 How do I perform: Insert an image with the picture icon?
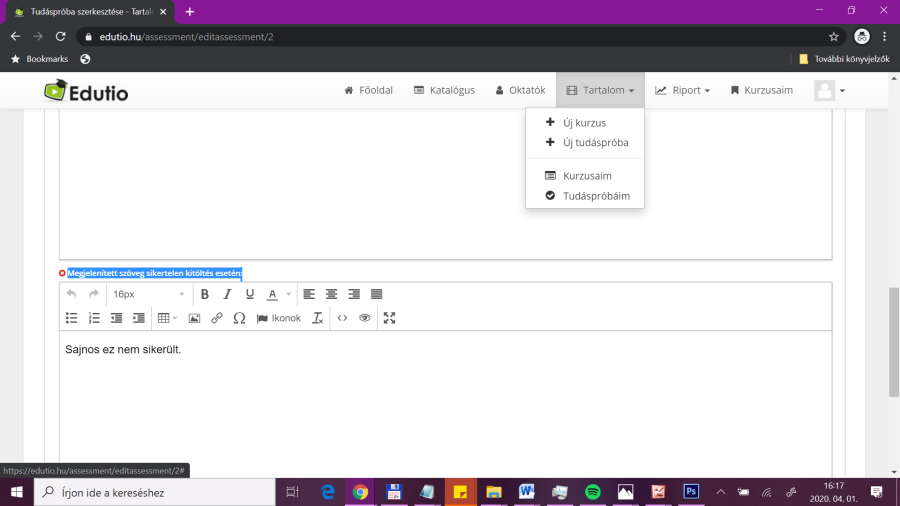tap(194, 318)
